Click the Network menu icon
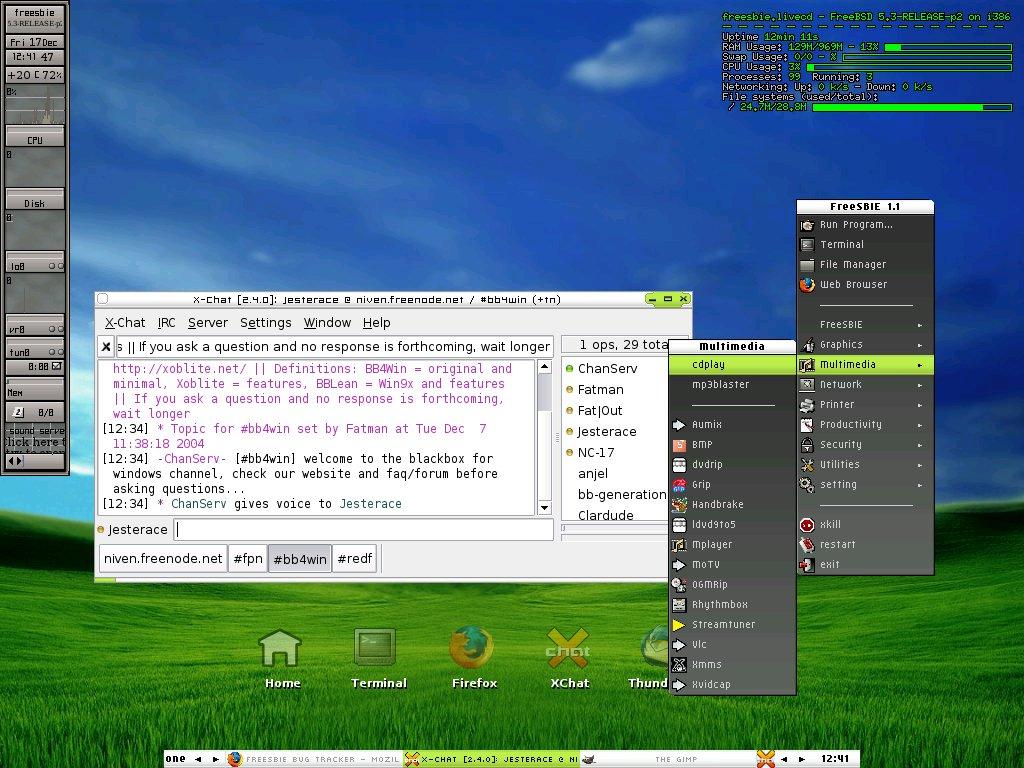1024x768 pixels. pos(807,385)
